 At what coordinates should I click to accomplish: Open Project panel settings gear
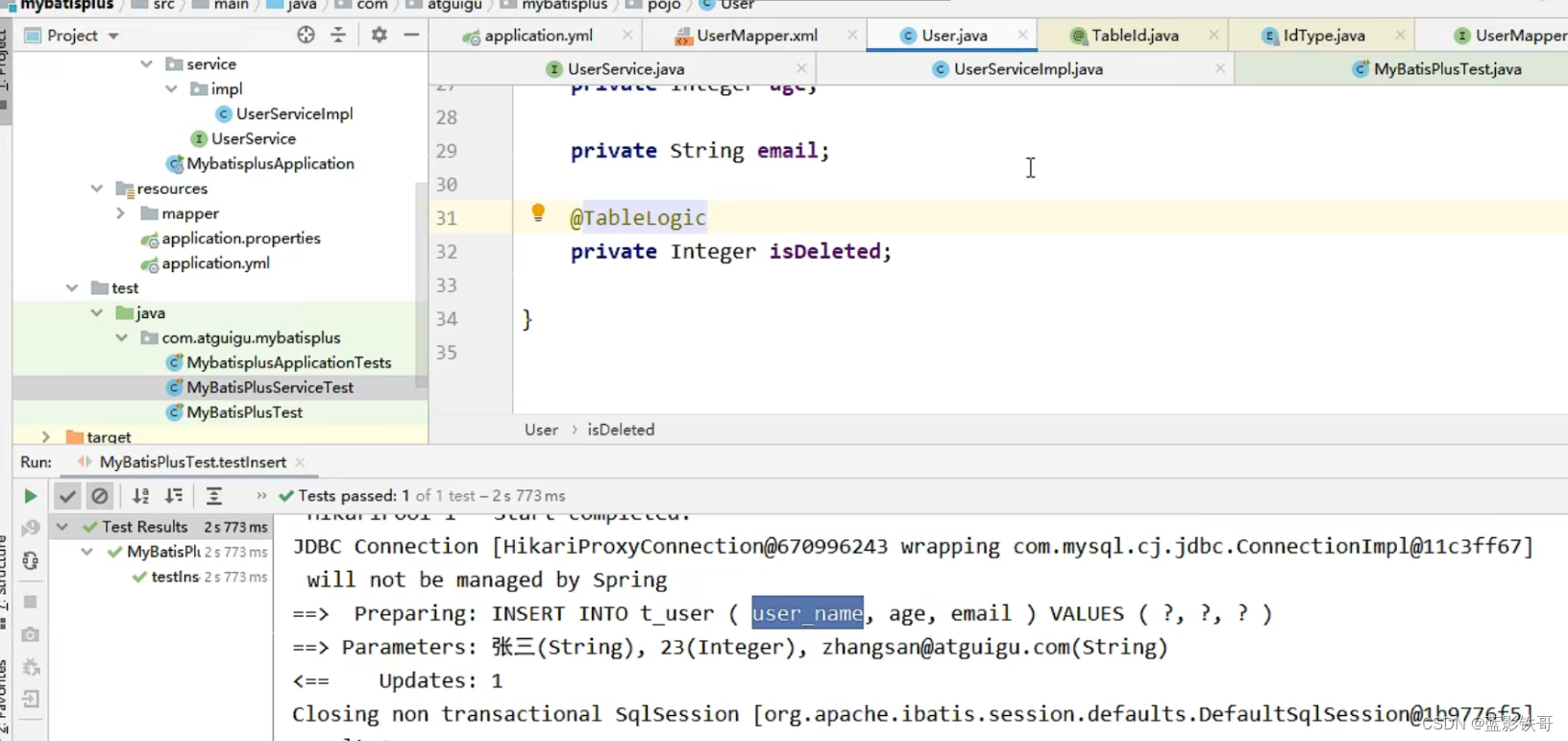click(380, 35)
